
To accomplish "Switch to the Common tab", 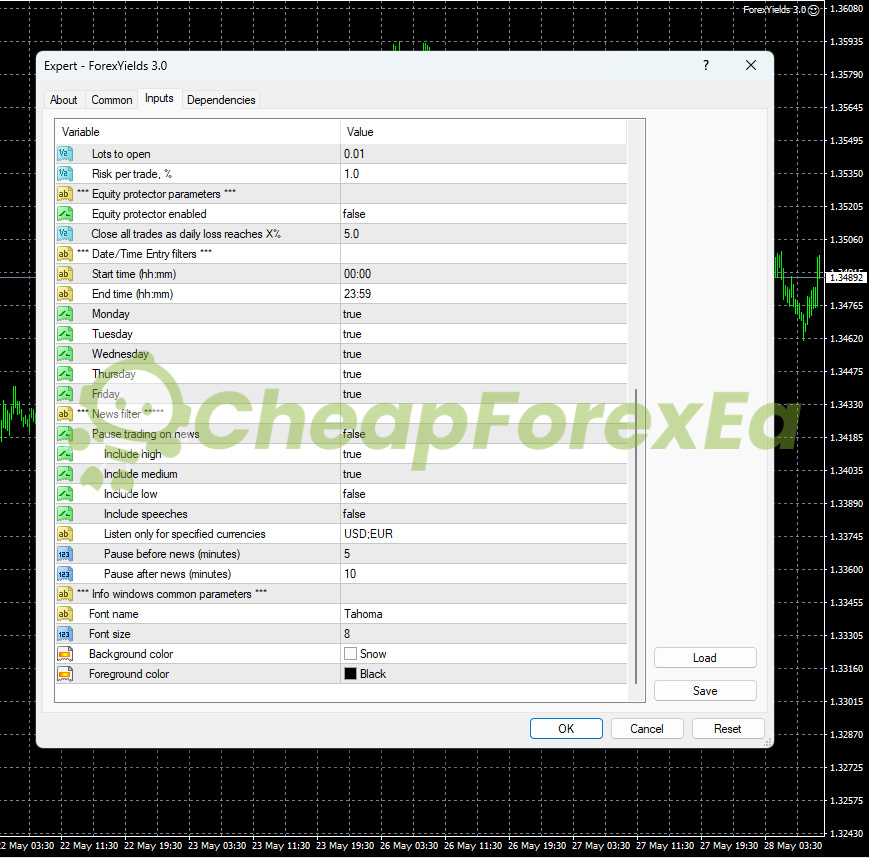I will [112, 100].
